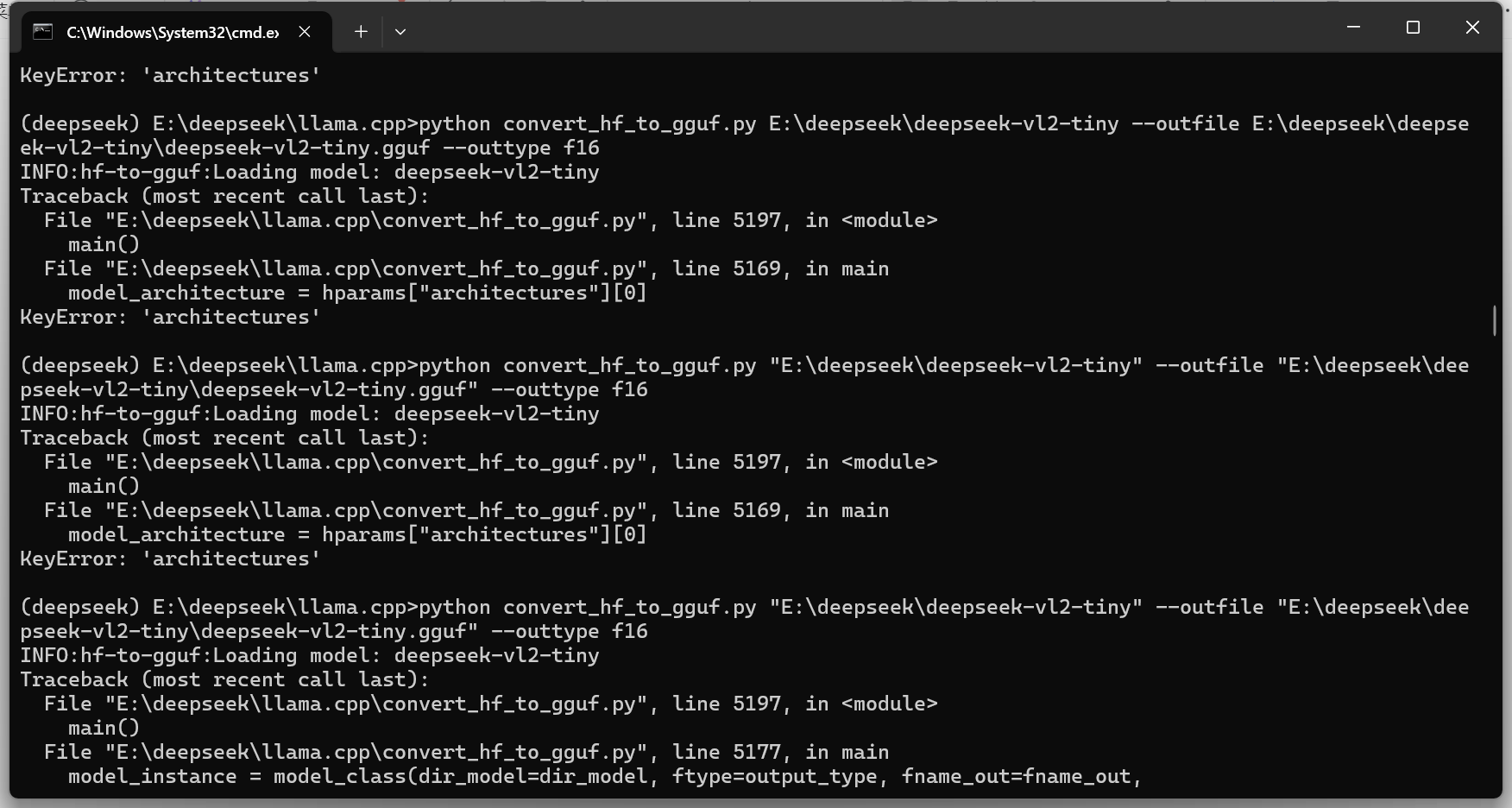Click the first 'INFO:hf-to-gguf:Loading model' line
This screenshot has height=808, width=1512.
point(310,172)
